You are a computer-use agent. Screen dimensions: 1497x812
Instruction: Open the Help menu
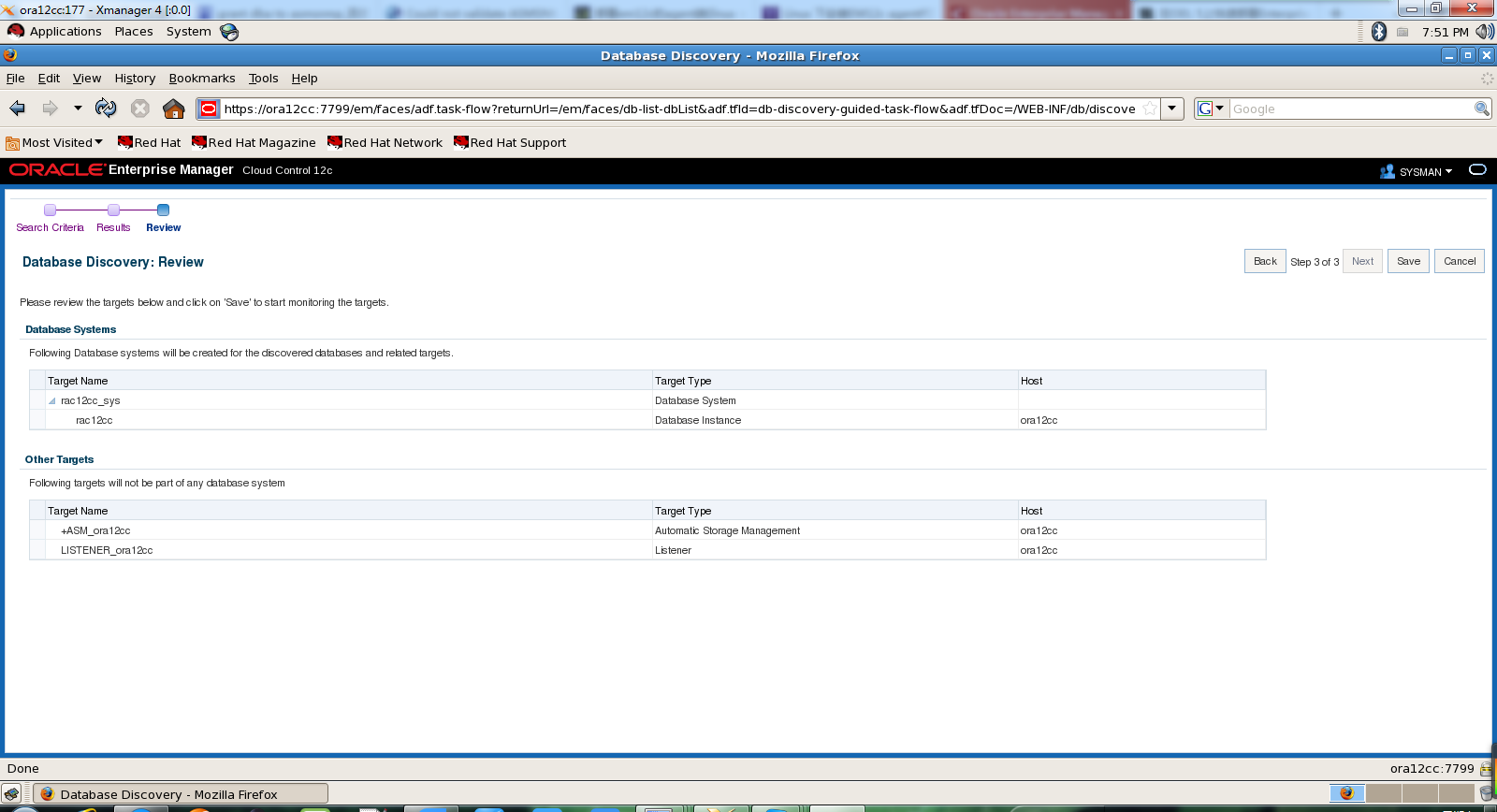click(x=304, y=79)
